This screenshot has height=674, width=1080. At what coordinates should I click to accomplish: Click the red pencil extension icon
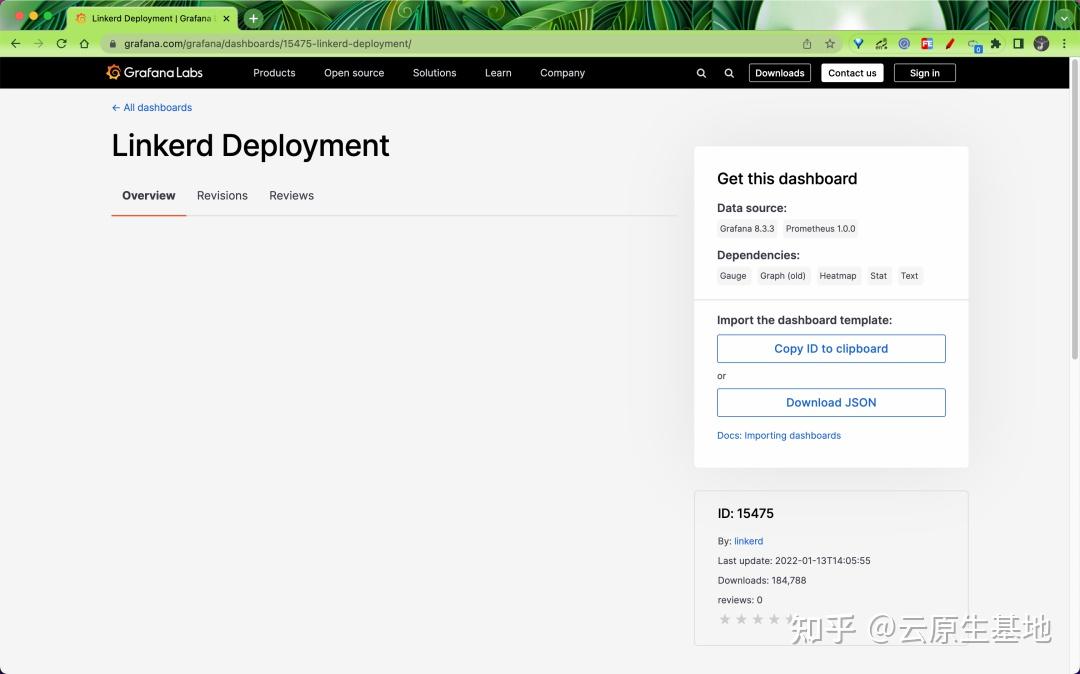tap(951, 43)
